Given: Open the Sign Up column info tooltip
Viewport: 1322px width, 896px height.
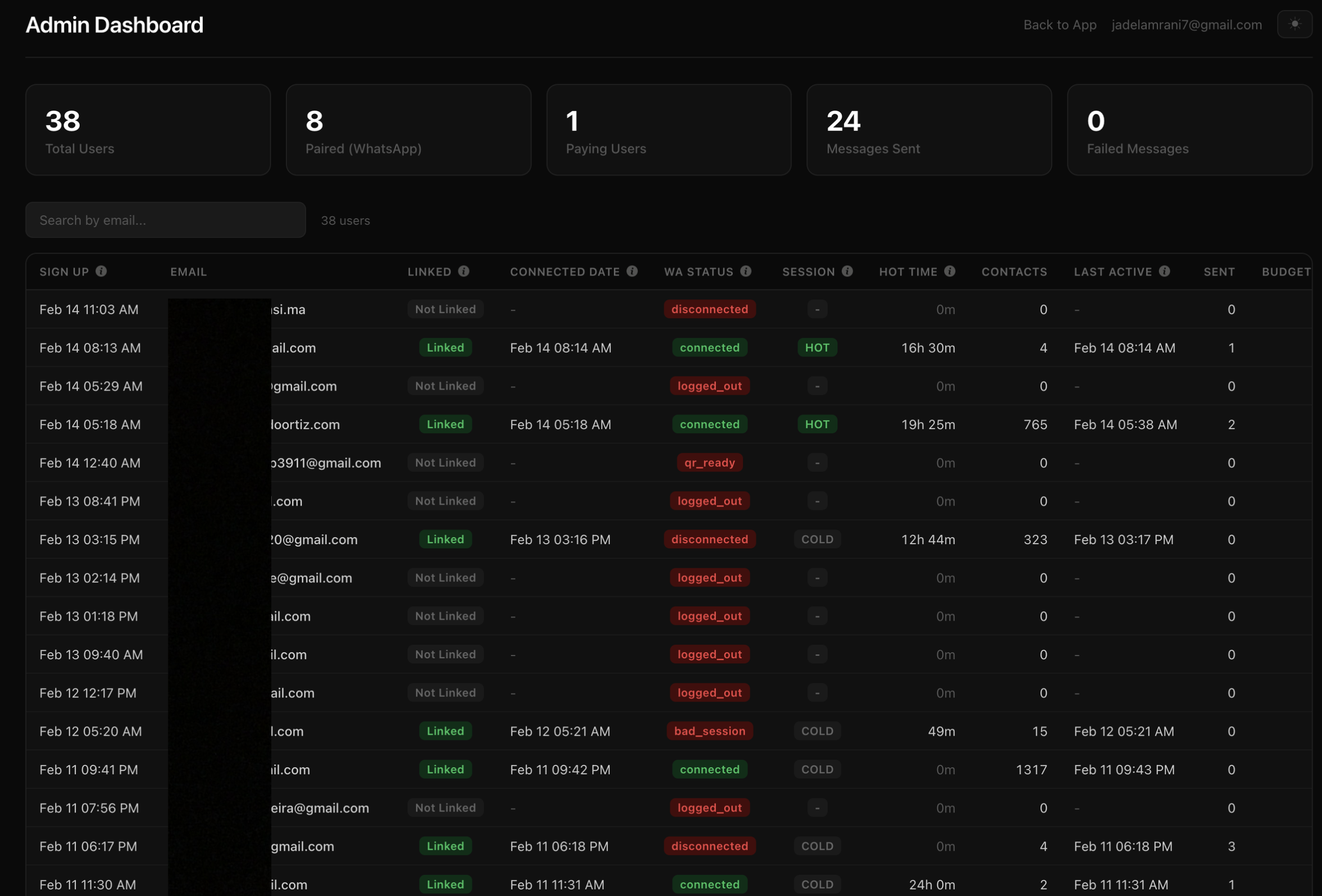Looking at the screenshot, I should (x=102, y=271).
